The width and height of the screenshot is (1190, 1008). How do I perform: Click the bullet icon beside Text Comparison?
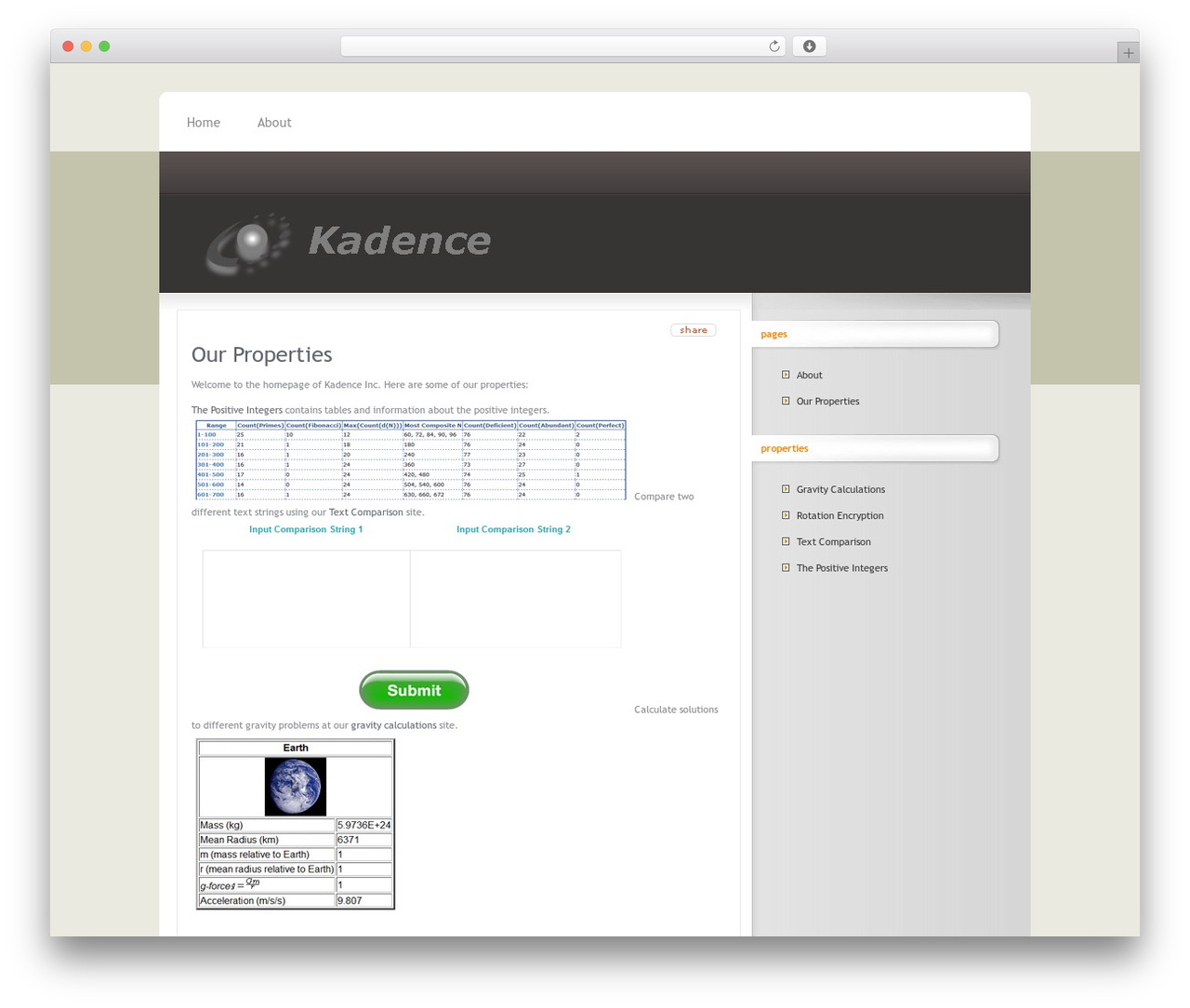pos(786,541)
